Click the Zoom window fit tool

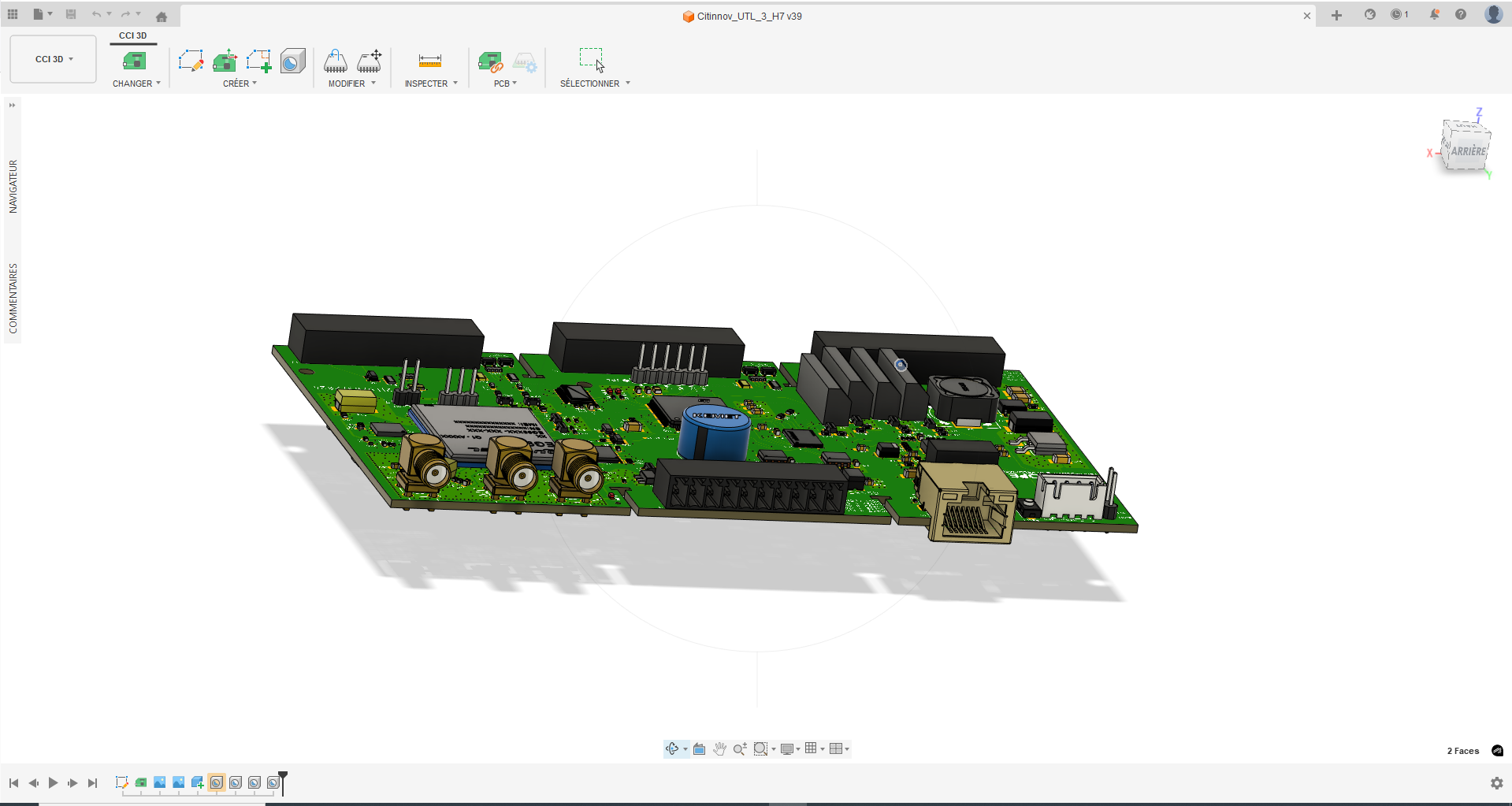click(760, 748)
